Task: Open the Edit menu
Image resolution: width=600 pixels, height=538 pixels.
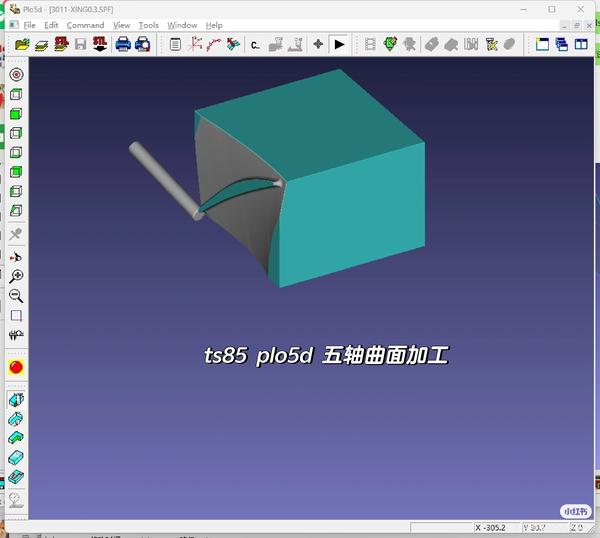Action: (51, 25)
